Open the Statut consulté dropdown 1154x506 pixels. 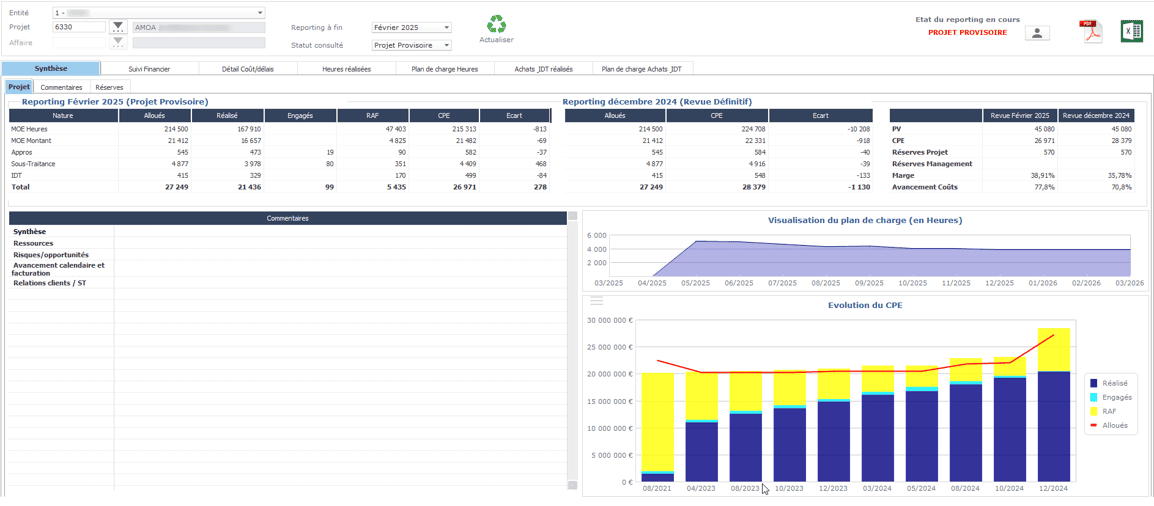coord(446,45)
